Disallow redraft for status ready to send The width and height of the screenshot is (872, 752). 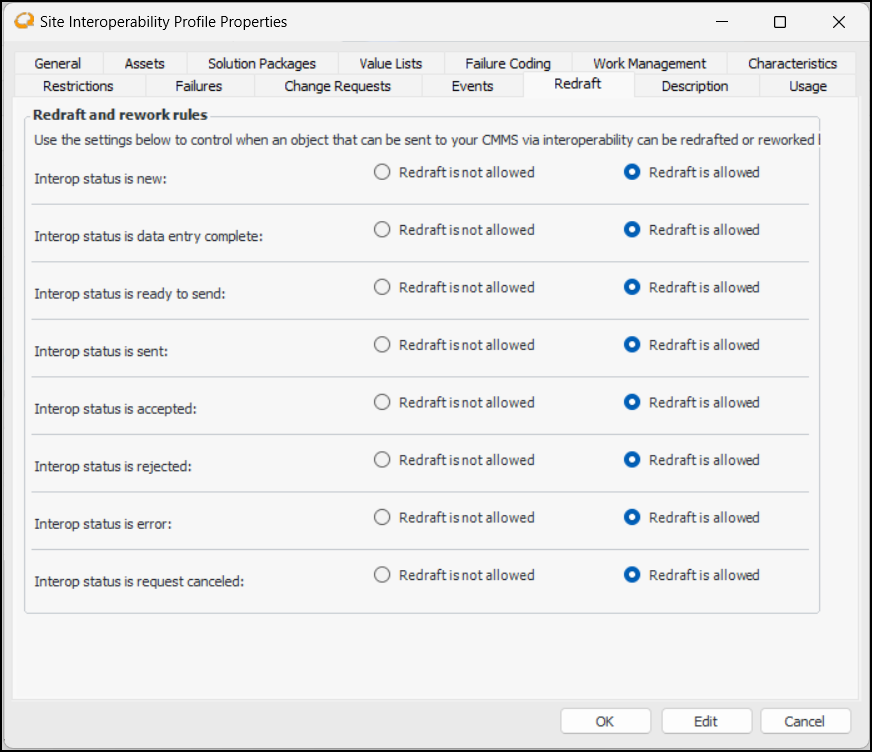point(382,287)
